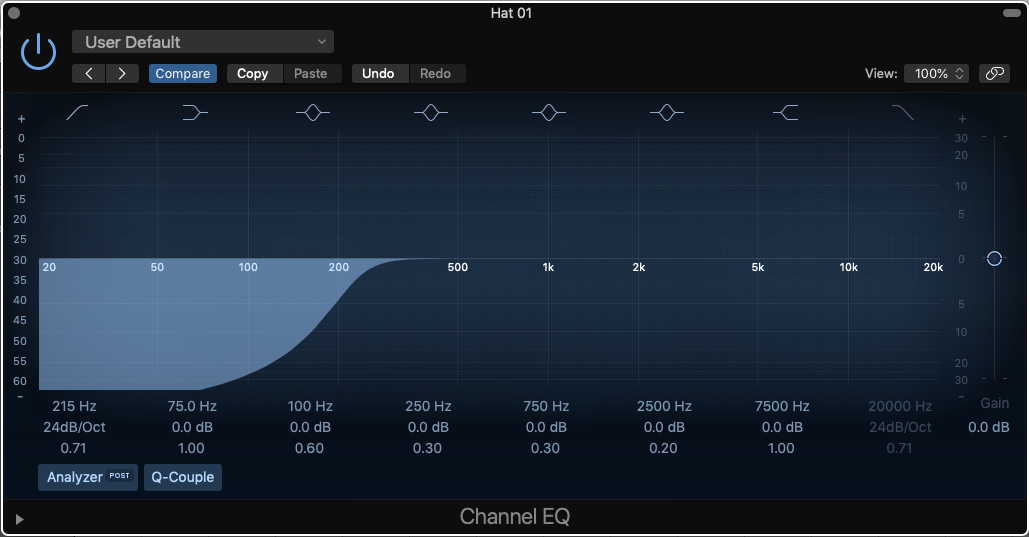Toggle the high-pass filter band icon
Screen dimensions: 1029x537
(x=77, y=113)
